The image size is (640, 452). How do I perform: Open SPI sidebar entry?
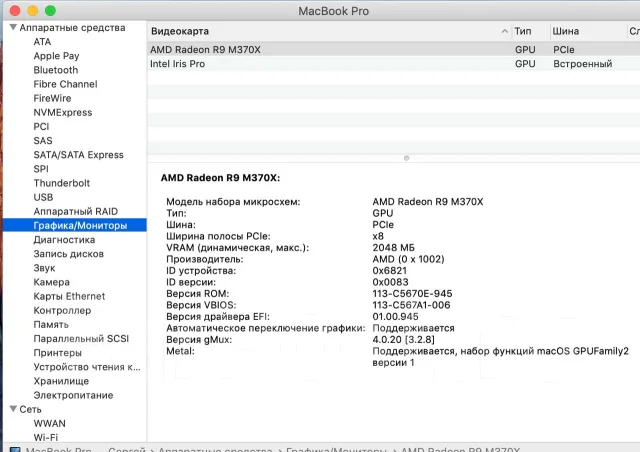41,169
